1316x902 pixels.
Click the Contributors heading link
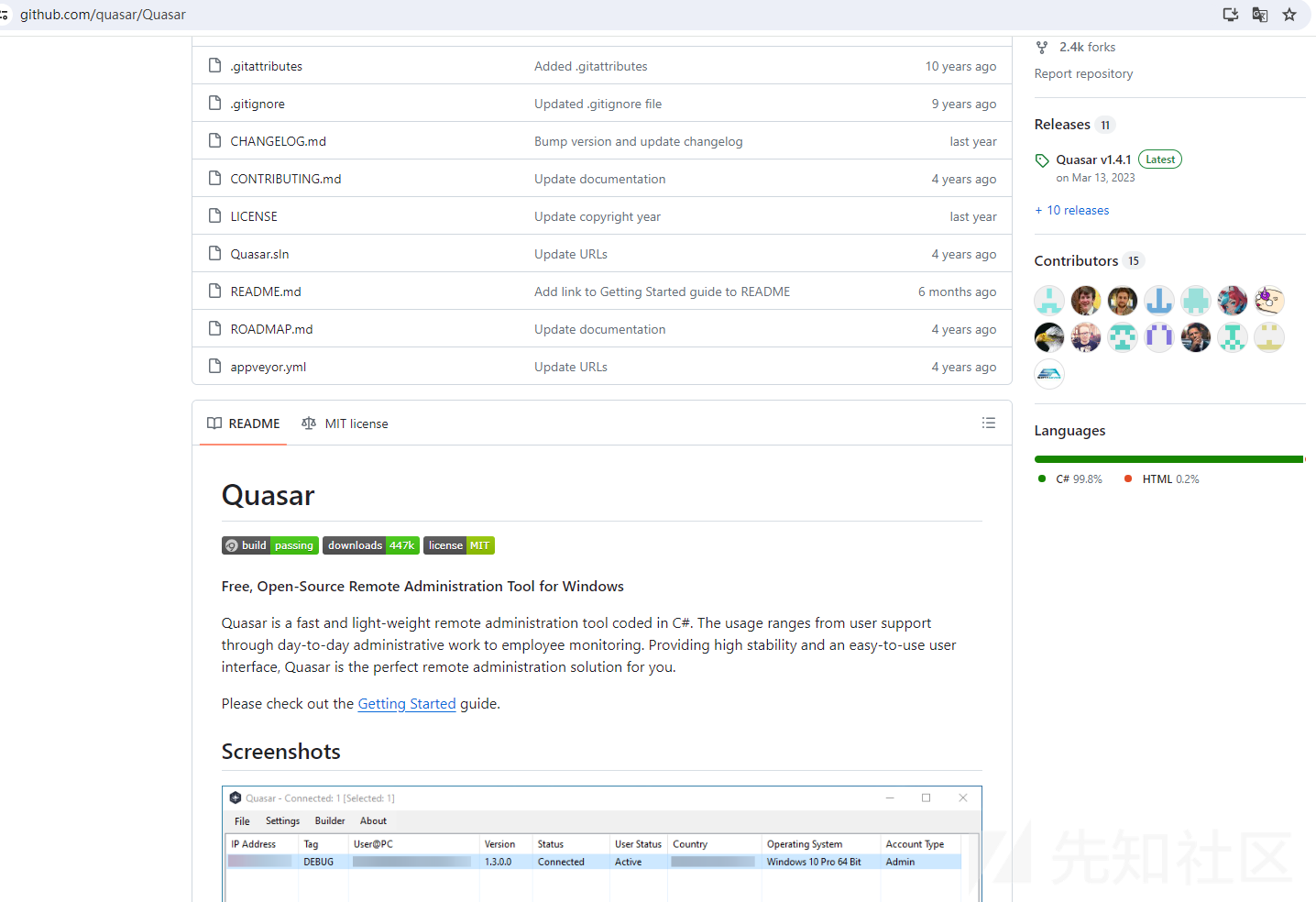point(1076,260)
